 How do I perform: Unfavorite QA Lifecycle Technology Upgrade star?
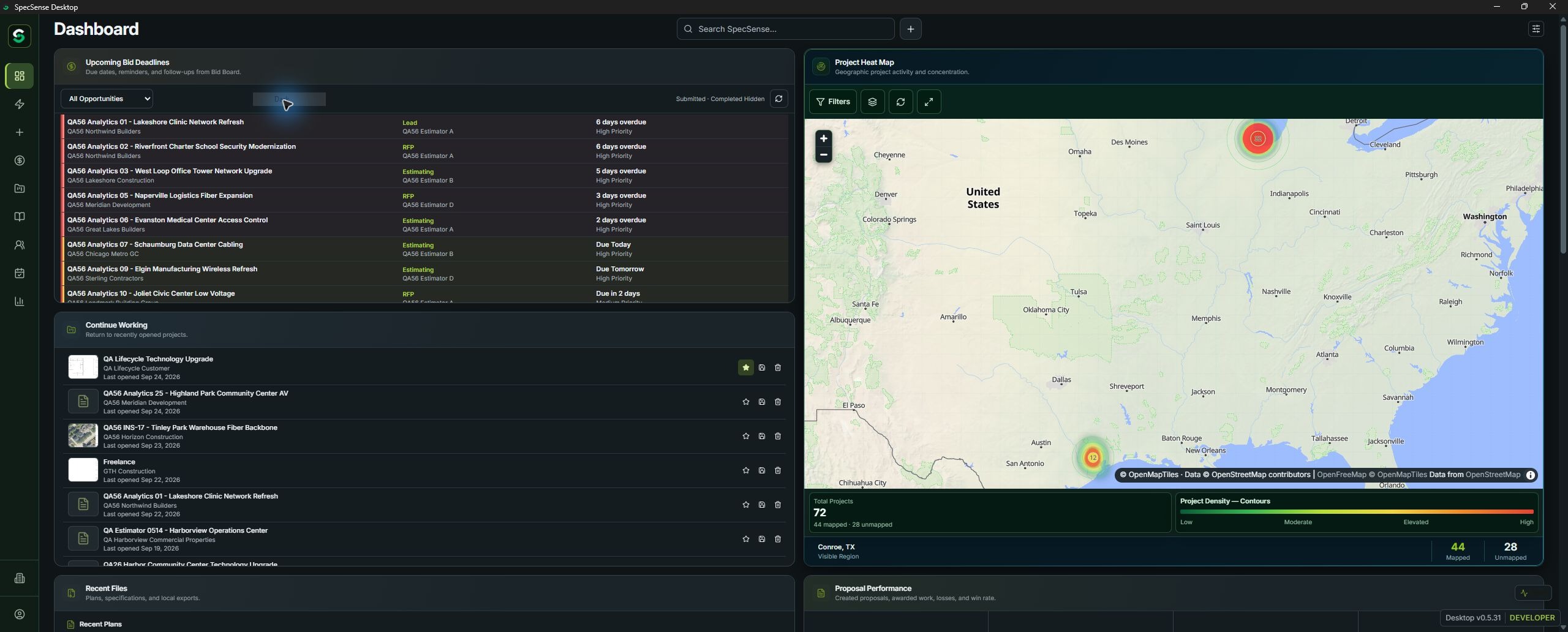745,367
